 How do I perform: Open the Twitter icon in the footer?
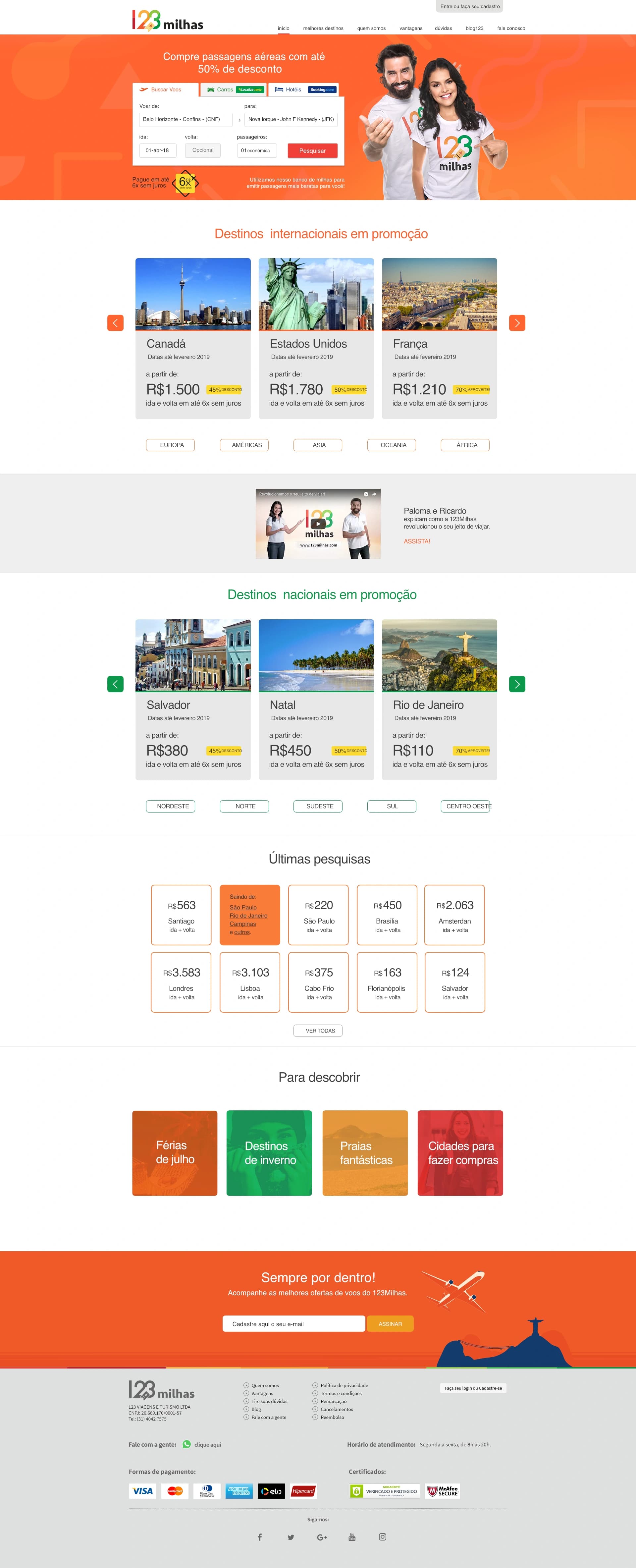(291, 1537)
